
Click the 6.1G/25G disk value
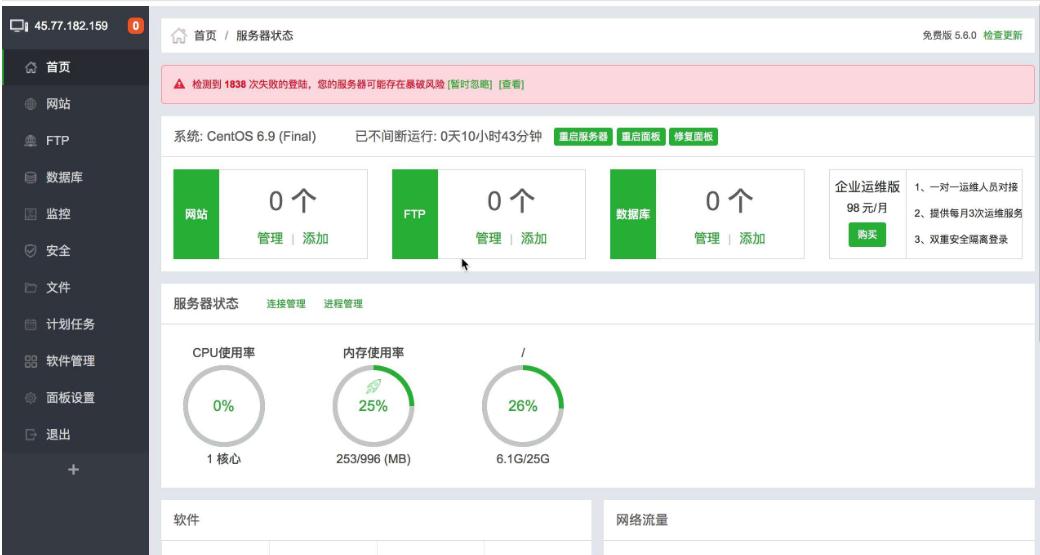click(x=523, y=459)
